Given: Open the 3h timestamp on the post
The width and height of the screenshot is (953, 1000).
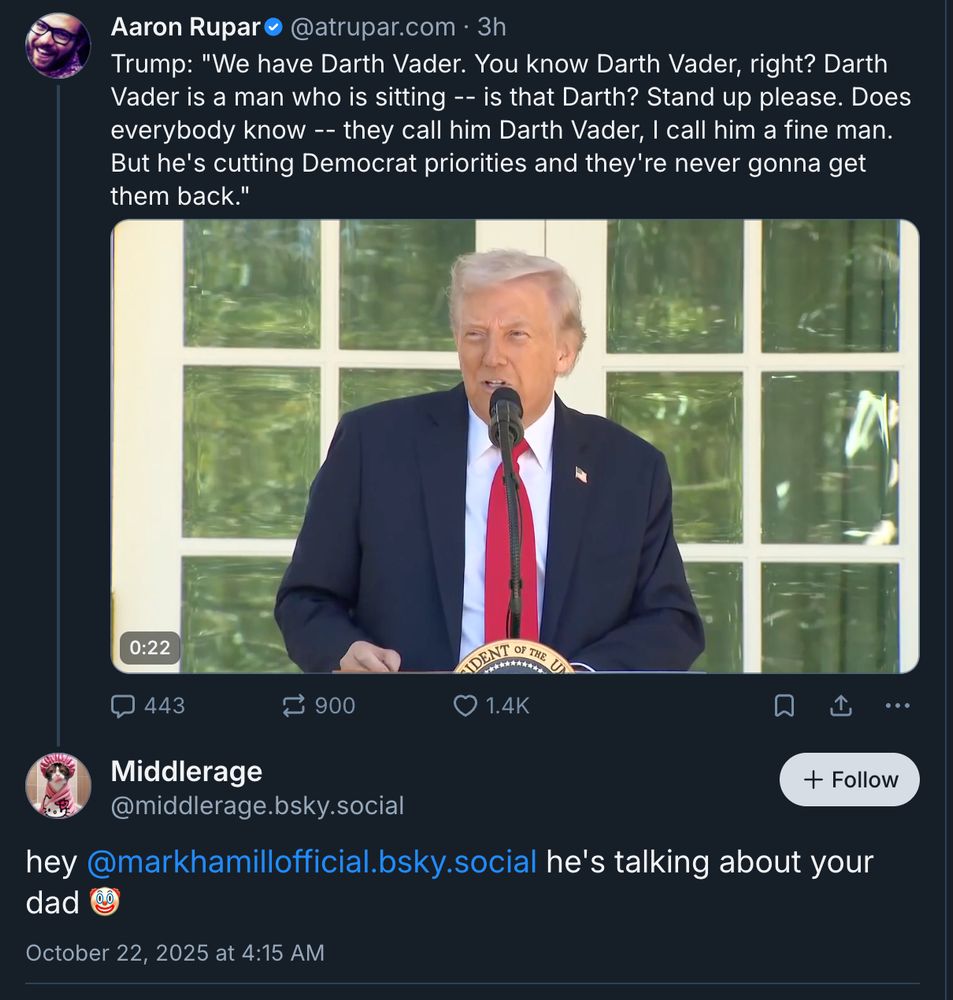Looking at the screenshot, I should (x=493, y=27).
